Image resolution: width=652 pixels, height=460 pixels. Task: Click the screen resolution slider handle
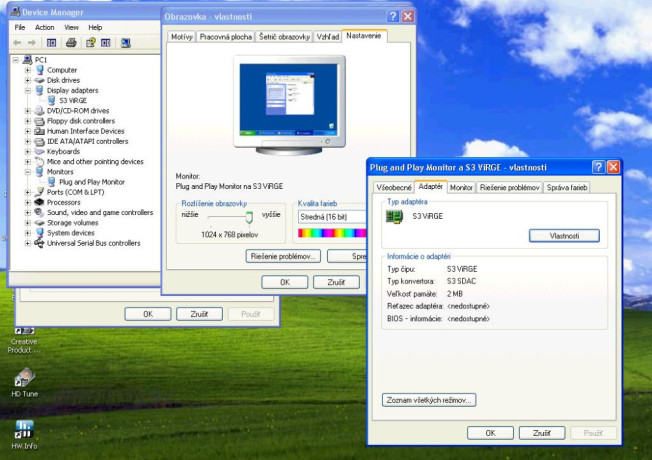249,217
